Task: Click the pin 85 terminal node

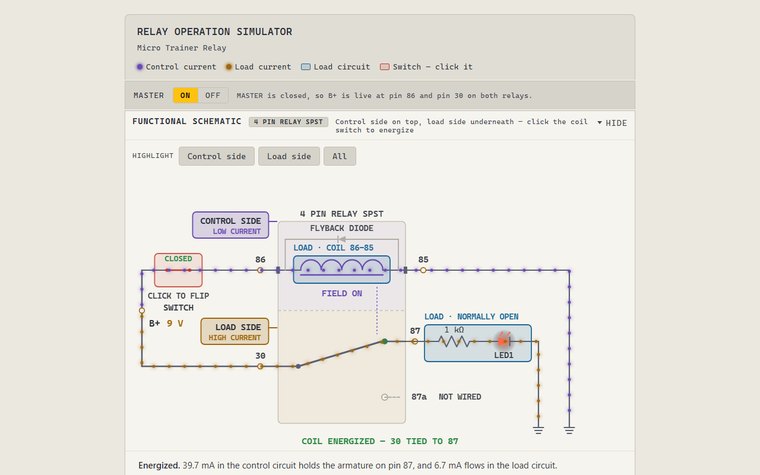Action: (x=423, y=270)
